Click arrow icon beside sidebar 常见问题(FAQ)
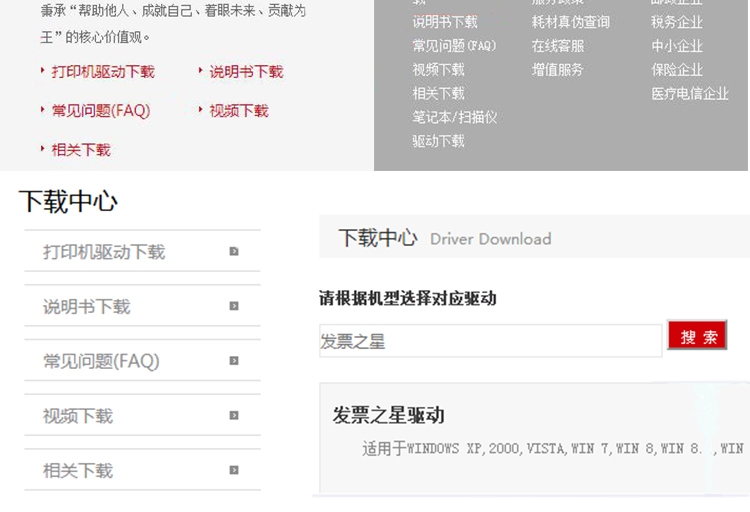This screenshot has height=512, width=750. [234, 361]
